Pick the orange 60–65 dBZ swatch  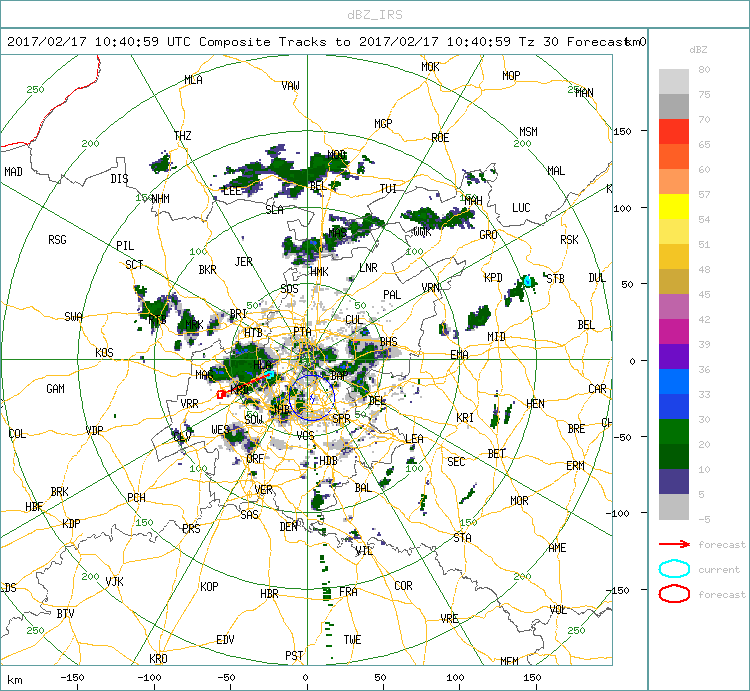(673, 156)
